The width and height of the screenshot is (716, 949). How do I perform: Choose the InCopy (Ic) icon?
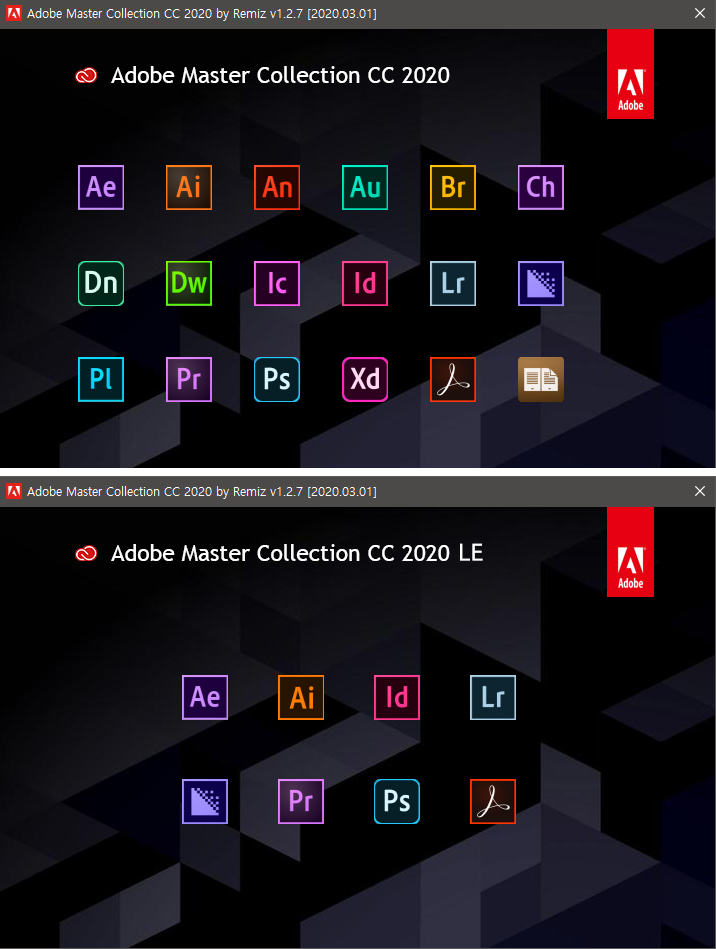(x=277, y=283)
